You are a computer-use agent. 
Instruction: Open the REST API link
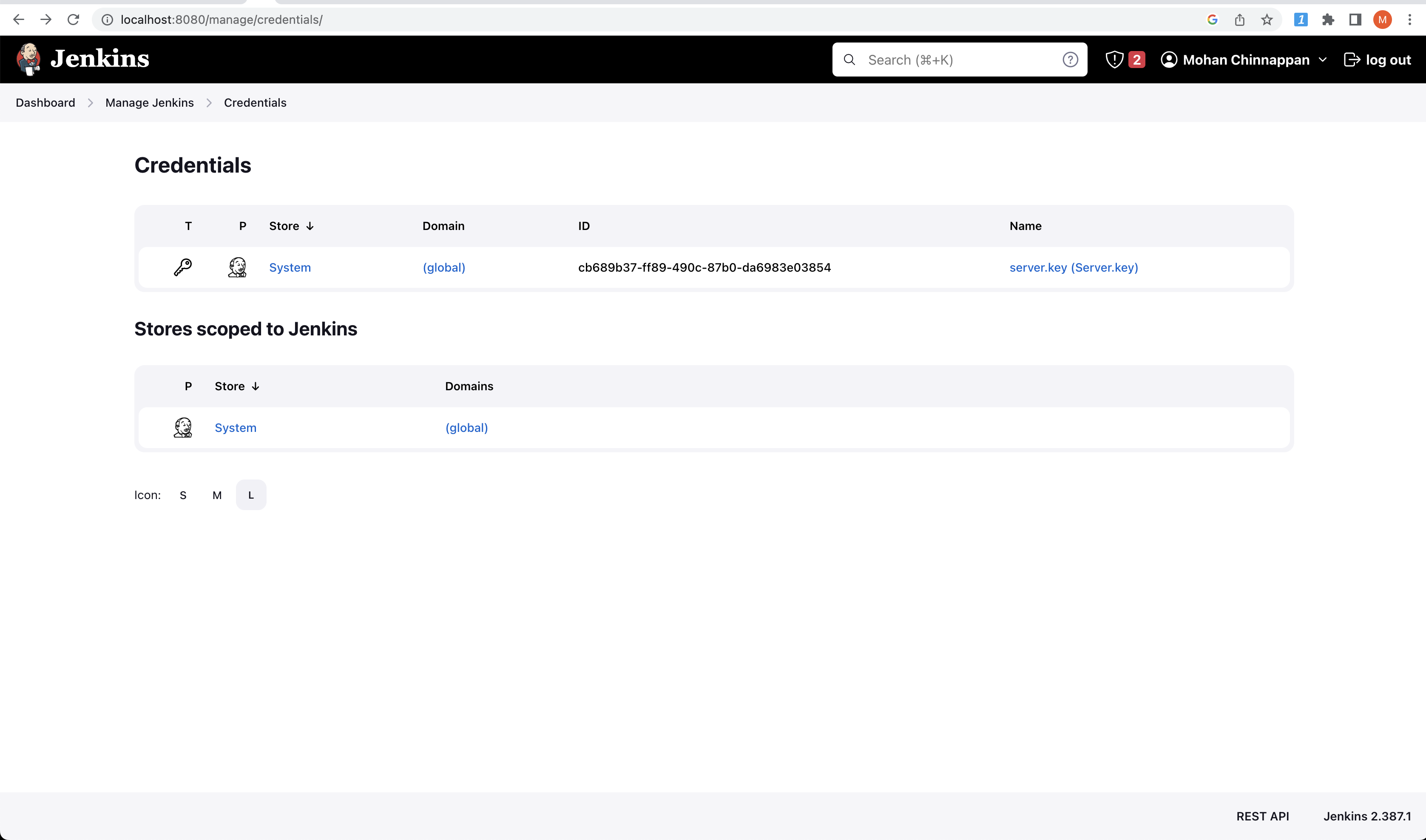[x=1262, y=816]
